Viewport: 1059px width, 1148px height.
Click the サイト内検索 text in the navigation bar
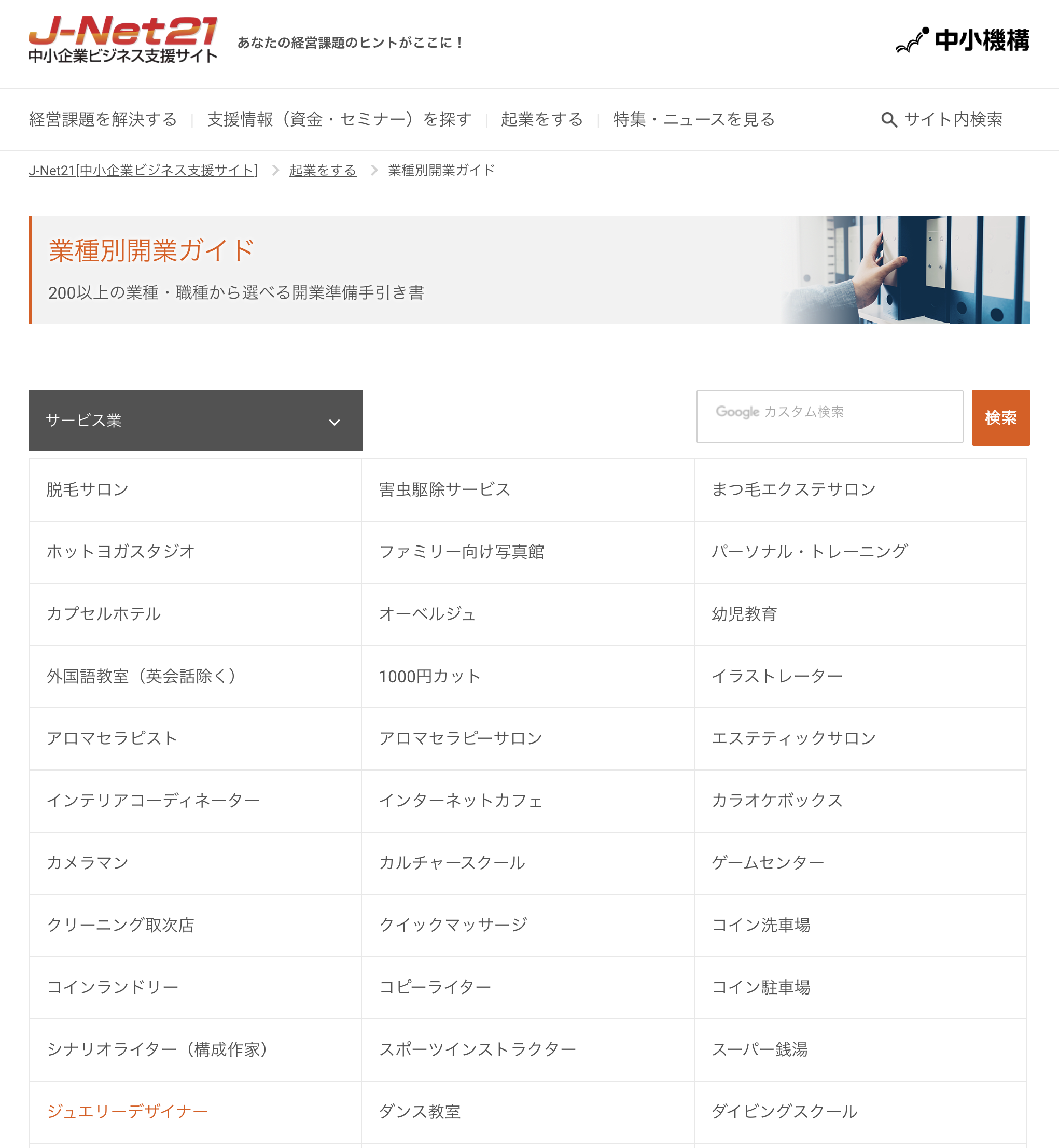(953, 119)
